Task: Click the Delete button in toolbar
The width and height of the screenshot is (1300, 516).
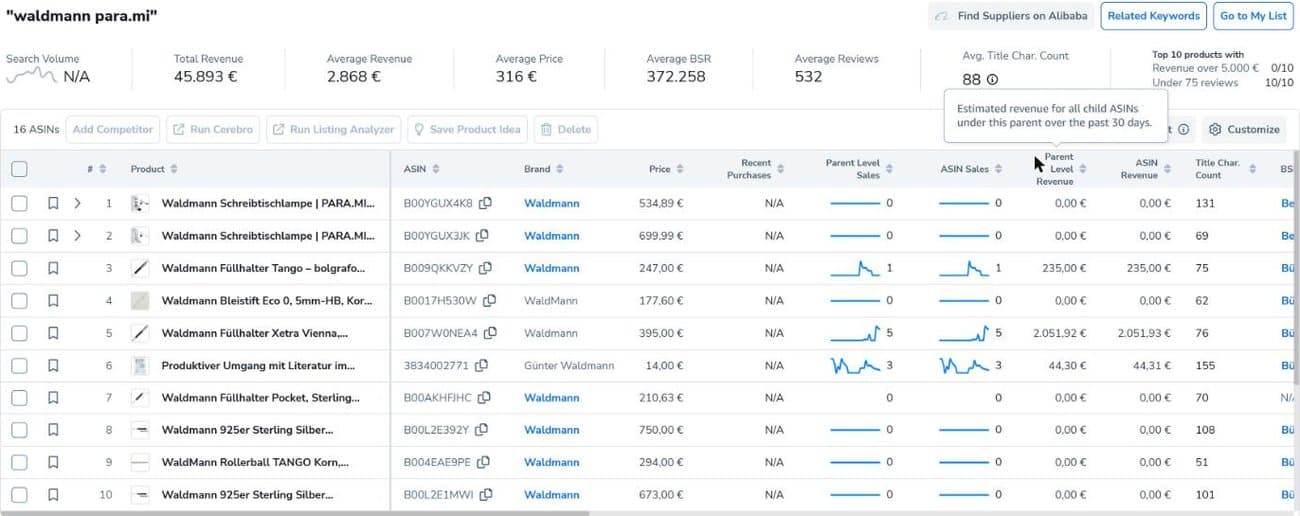Action: [x=566, y=129]
